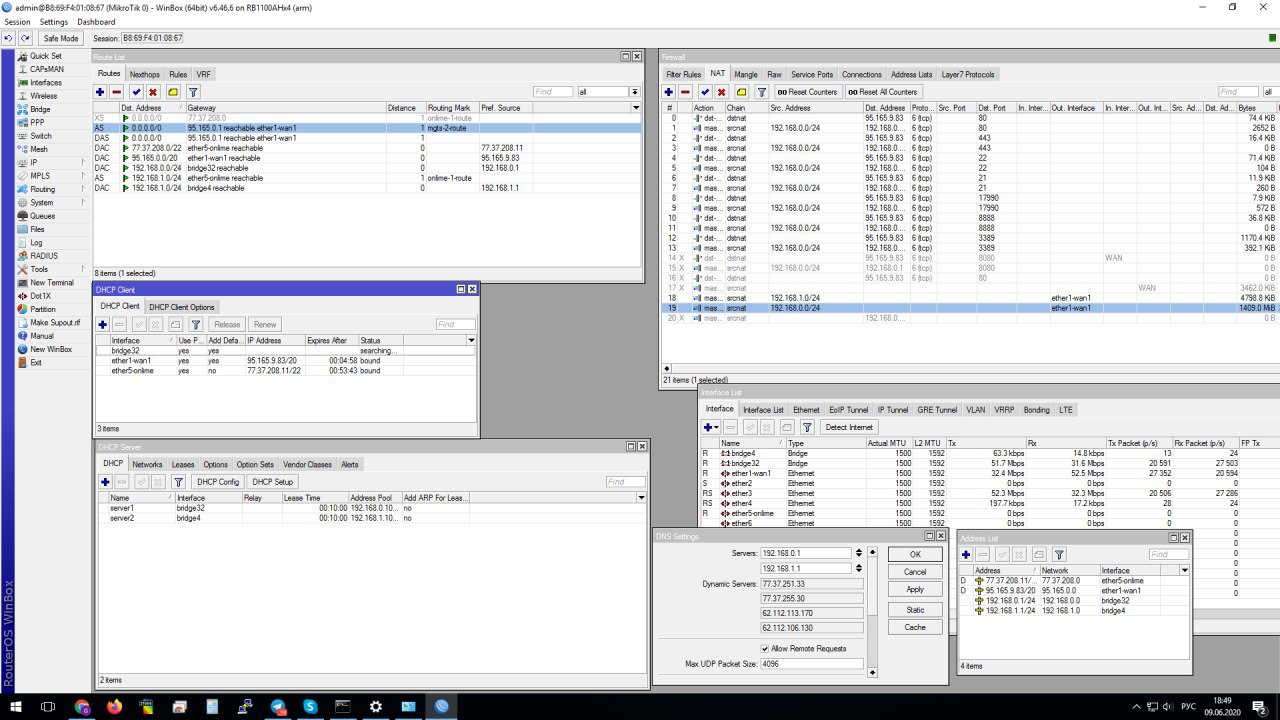Click the Apply button in DNS Settings
This screenshot has height=720, width=1280.
(914, 590)
